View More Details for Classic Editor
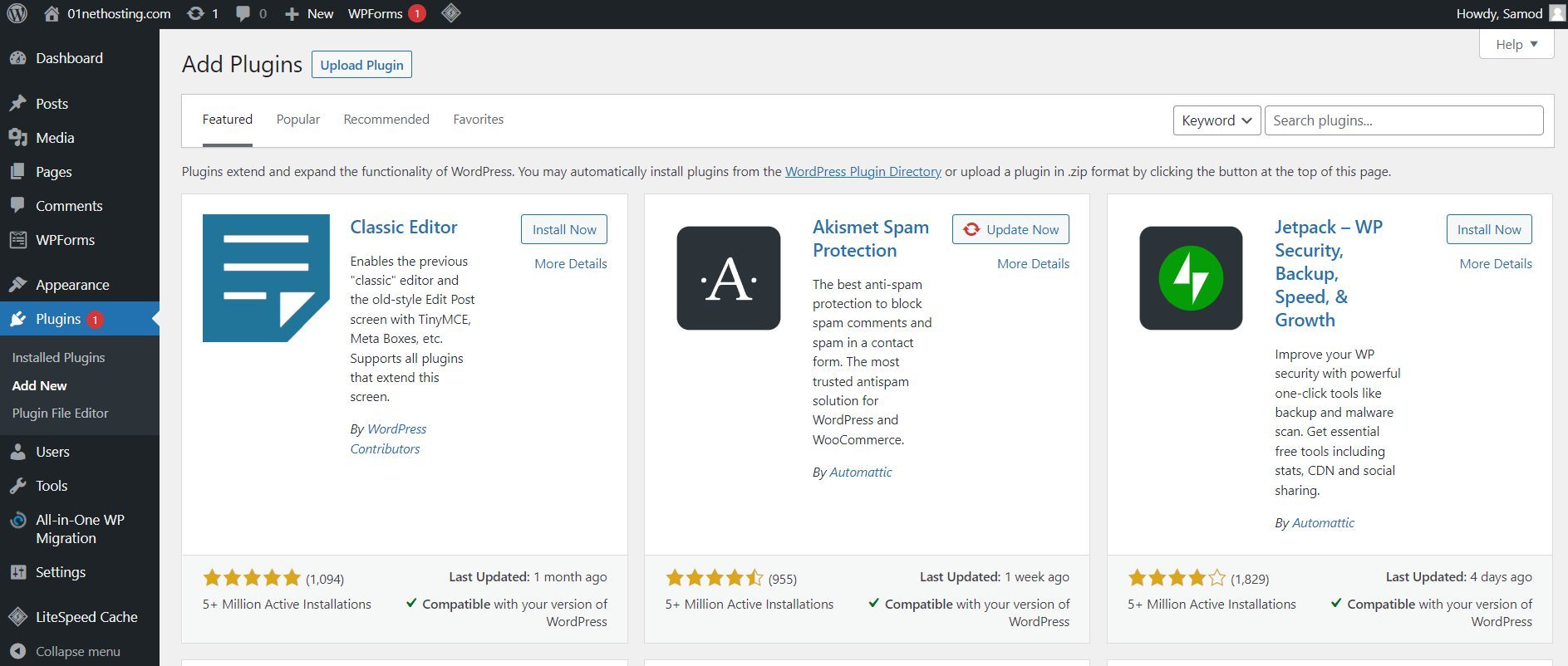Image resolution: width=1568 pixels, height=666 pixels. (x=571, y=263)
